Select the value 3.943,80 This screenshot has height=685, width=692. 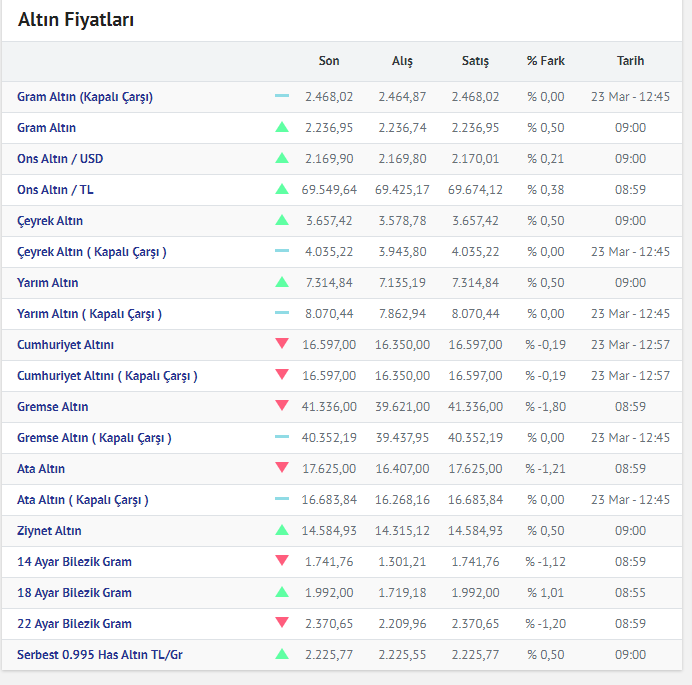(x=402, y=252)
